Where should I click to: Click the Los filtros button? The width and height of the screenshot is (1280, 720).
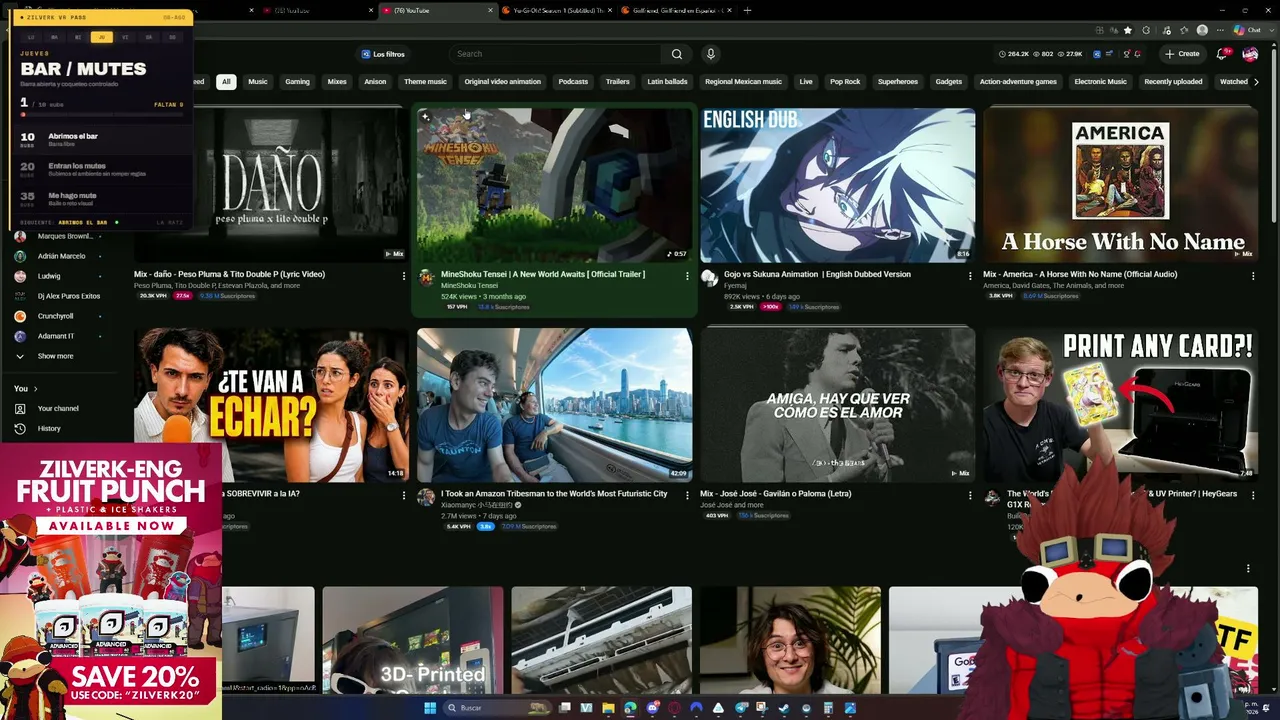(x=383, y=54)
